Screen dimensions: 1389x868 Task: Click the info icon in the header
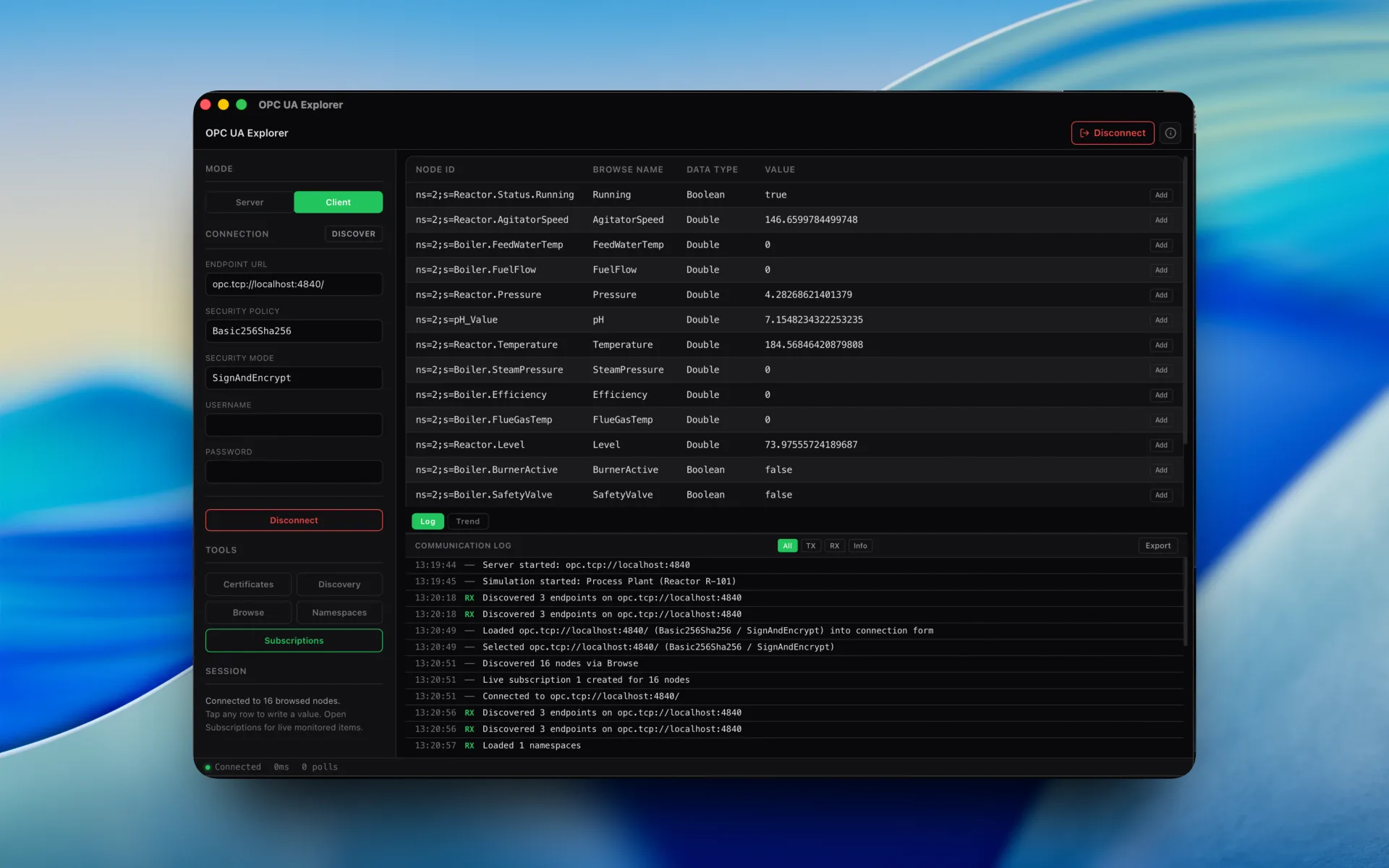pyautogui.click(x=1170, y=133)
